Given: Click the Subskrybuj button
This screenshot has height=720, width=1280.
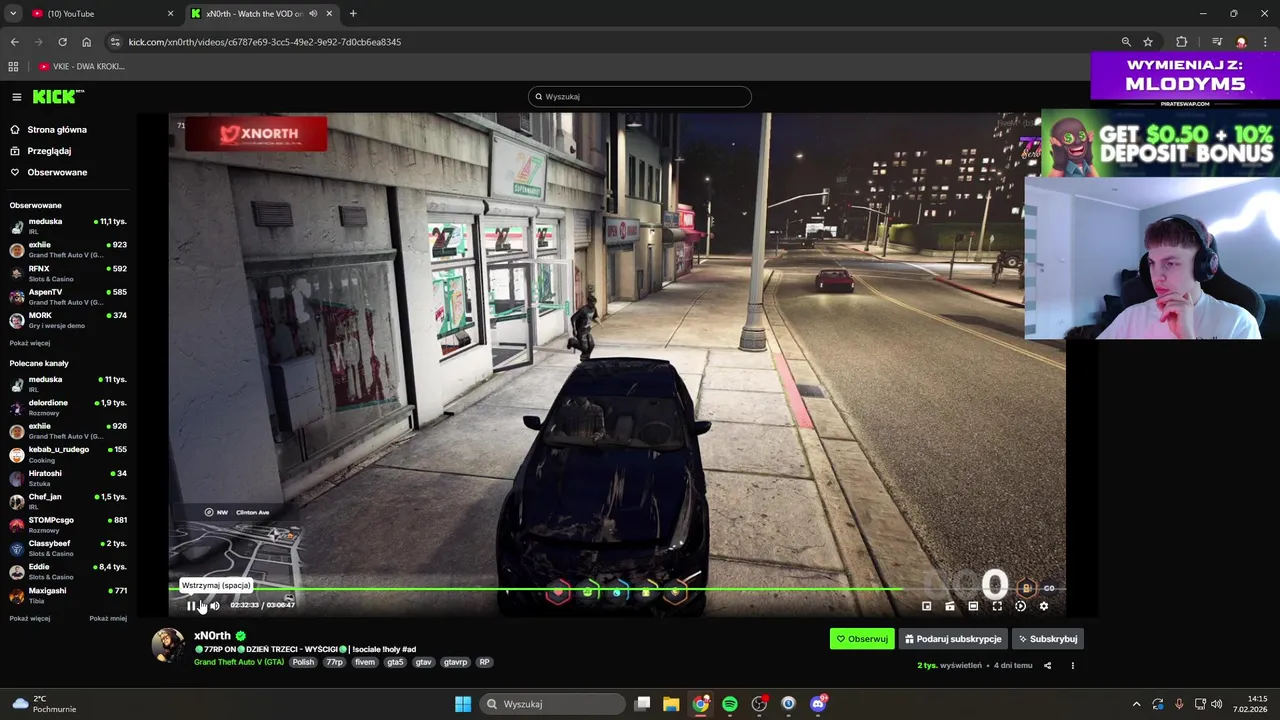Looking at the screenshot, I should coord(1048,639).
